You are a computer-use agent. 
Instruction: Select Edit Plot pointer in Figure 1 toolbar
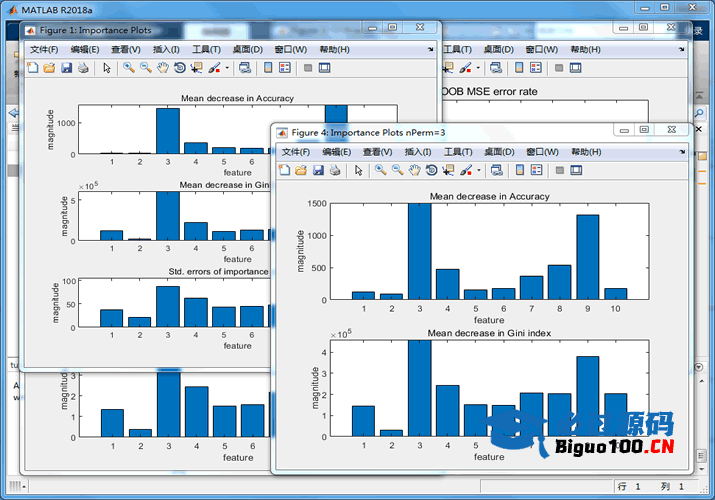click(x=107, y=68)
